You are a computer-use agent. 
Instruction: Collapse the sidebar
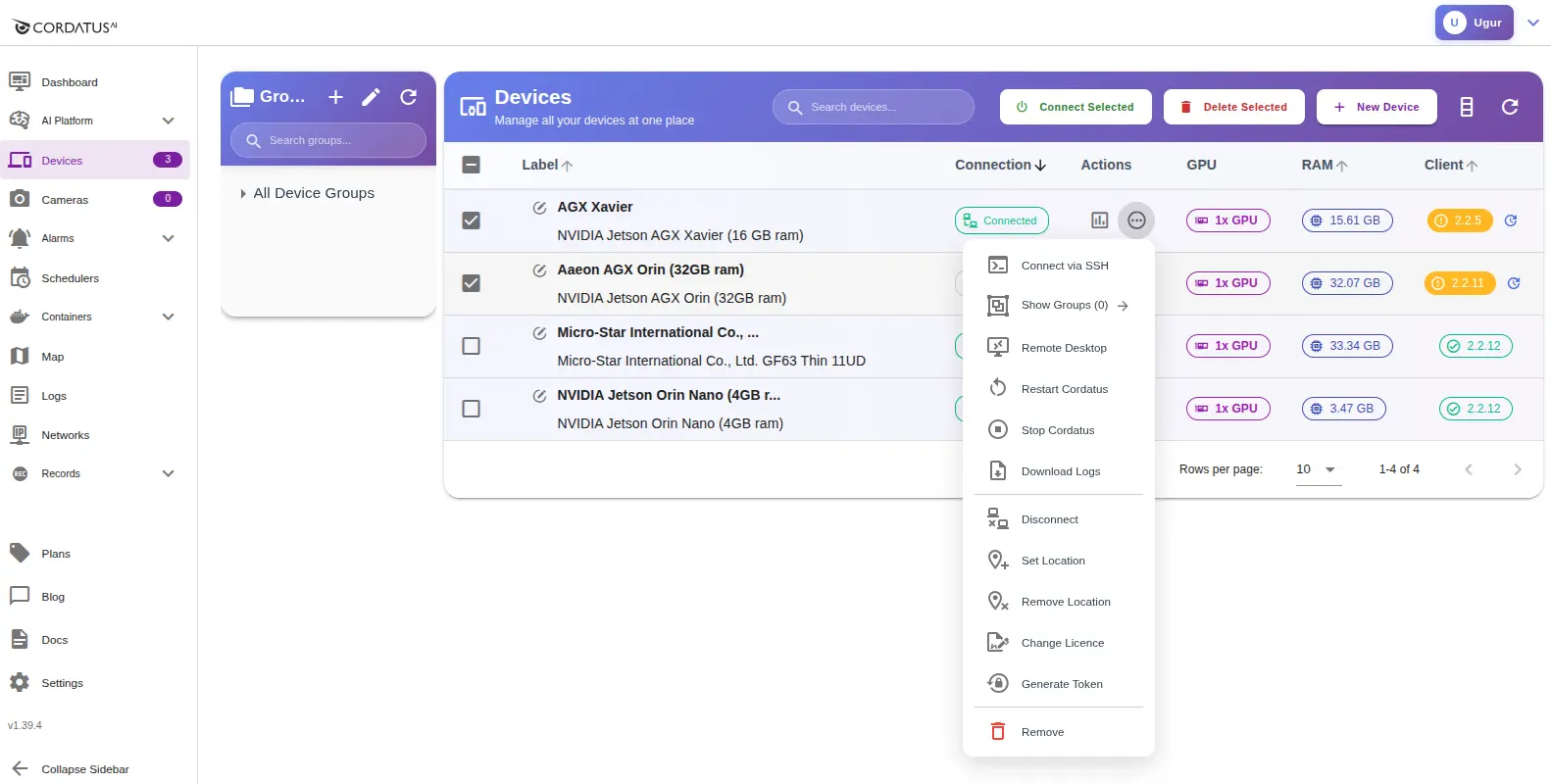(95, 769)
